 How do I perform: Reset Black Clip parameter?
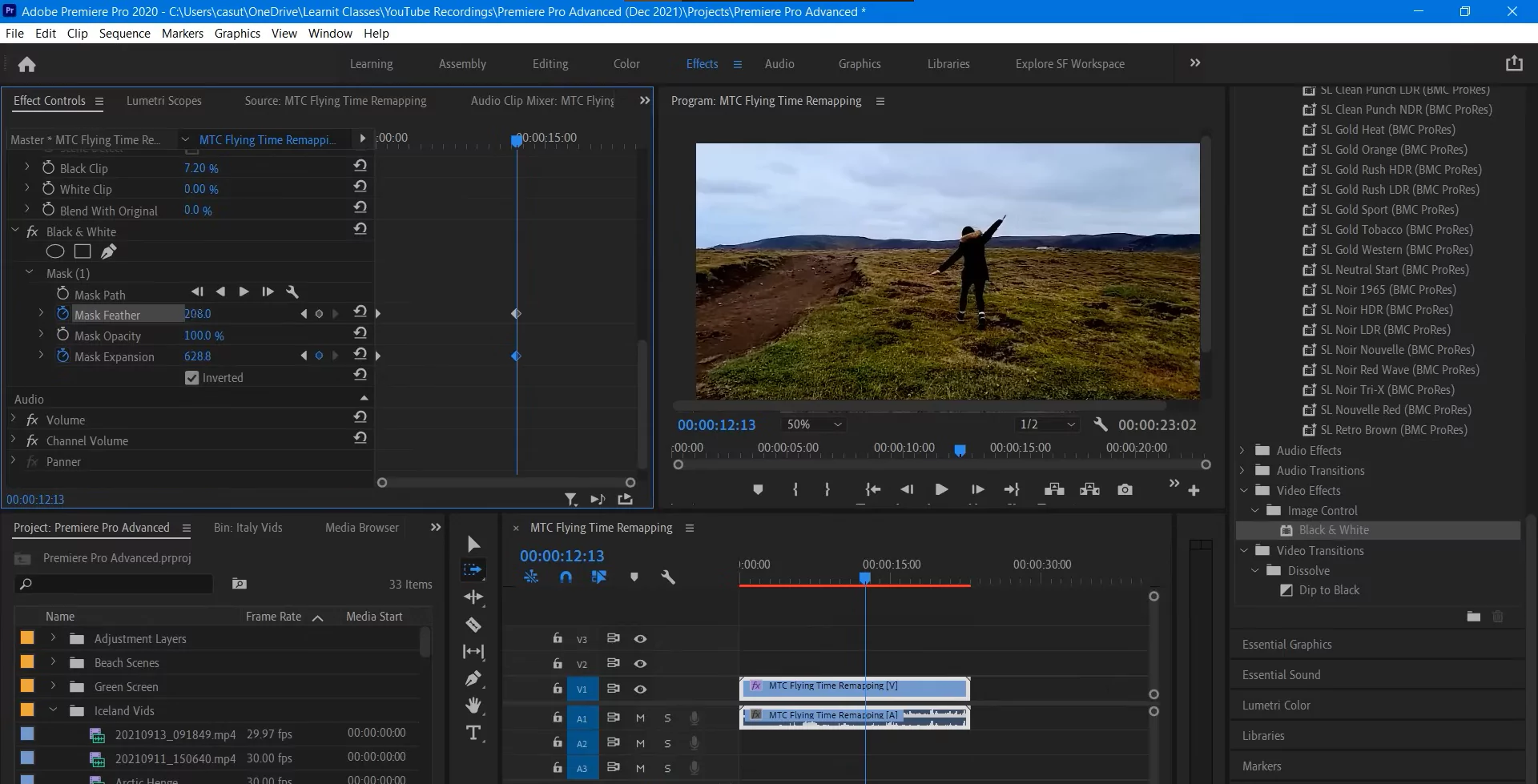[360, 166]
